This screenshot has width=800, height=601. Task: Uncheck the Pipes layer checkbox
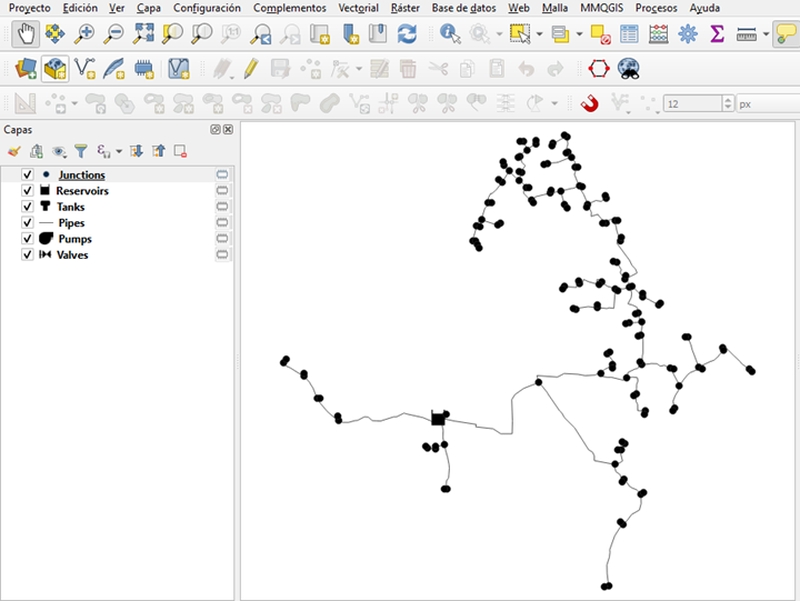pyautogui.click(x=27, y=223)
